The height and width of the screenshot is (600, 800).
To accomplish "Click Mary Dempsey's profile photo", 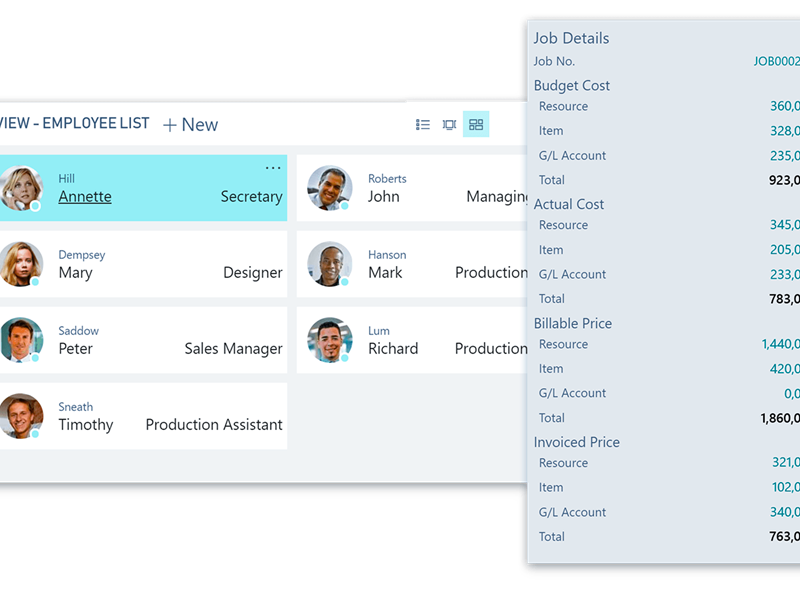I will point(21,264).
